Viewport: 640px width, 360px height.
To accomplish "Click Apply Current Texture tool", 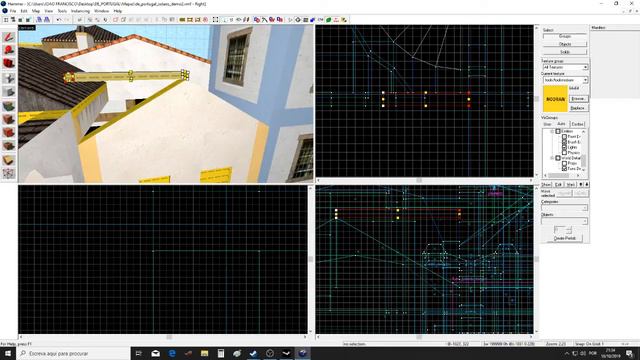I will [9, 119].
